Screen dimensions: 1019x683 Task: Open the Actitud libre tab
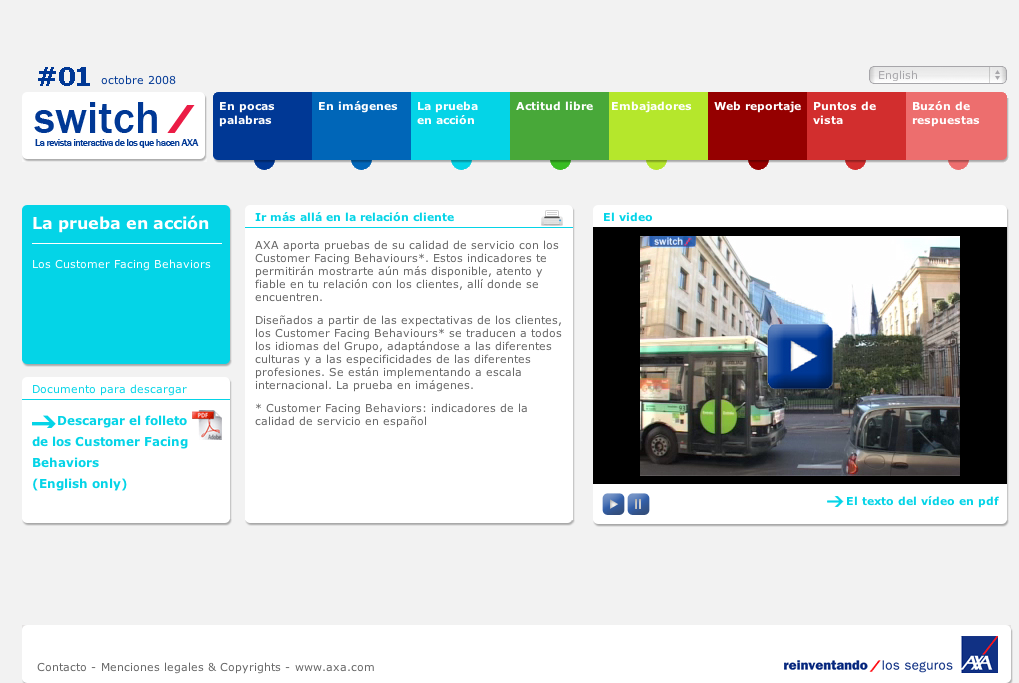pos(560,125)
